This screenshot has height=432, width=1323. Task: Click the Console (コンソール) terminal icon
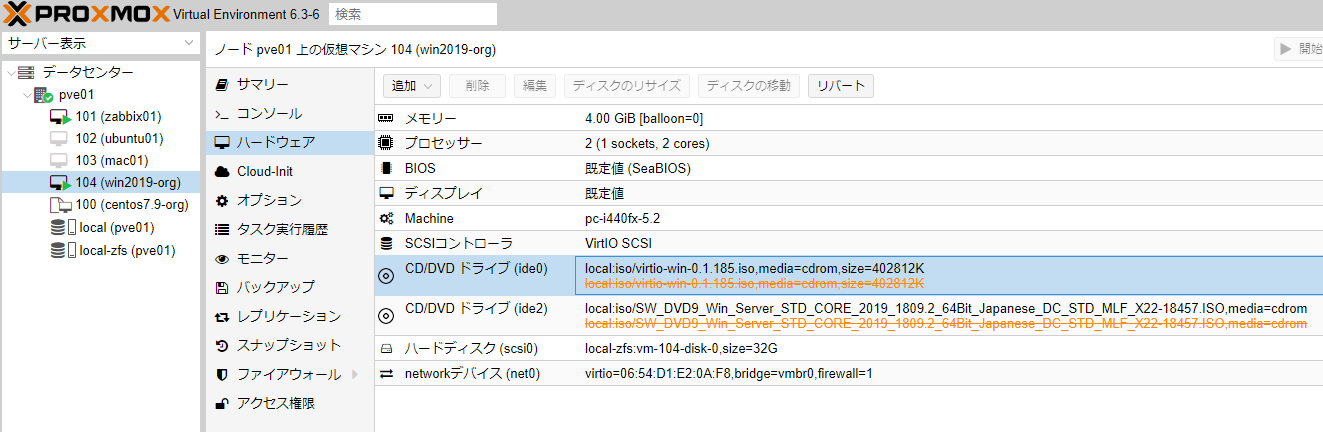(223, 114)
